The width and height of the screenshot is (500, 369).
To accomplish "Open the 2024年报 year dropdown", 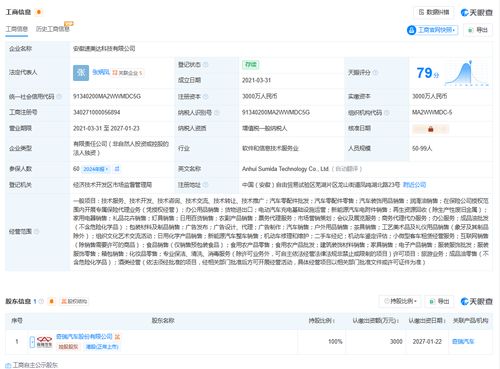I will [95, 169].
